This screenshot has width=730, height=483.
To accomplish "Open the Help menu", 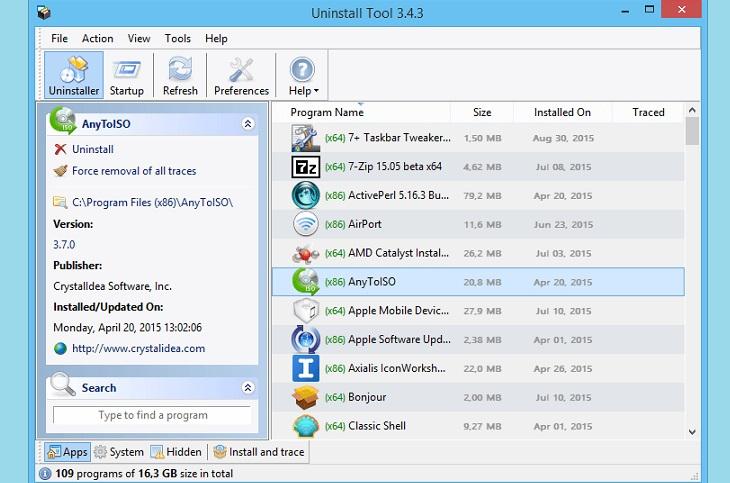I will [216, 38].
